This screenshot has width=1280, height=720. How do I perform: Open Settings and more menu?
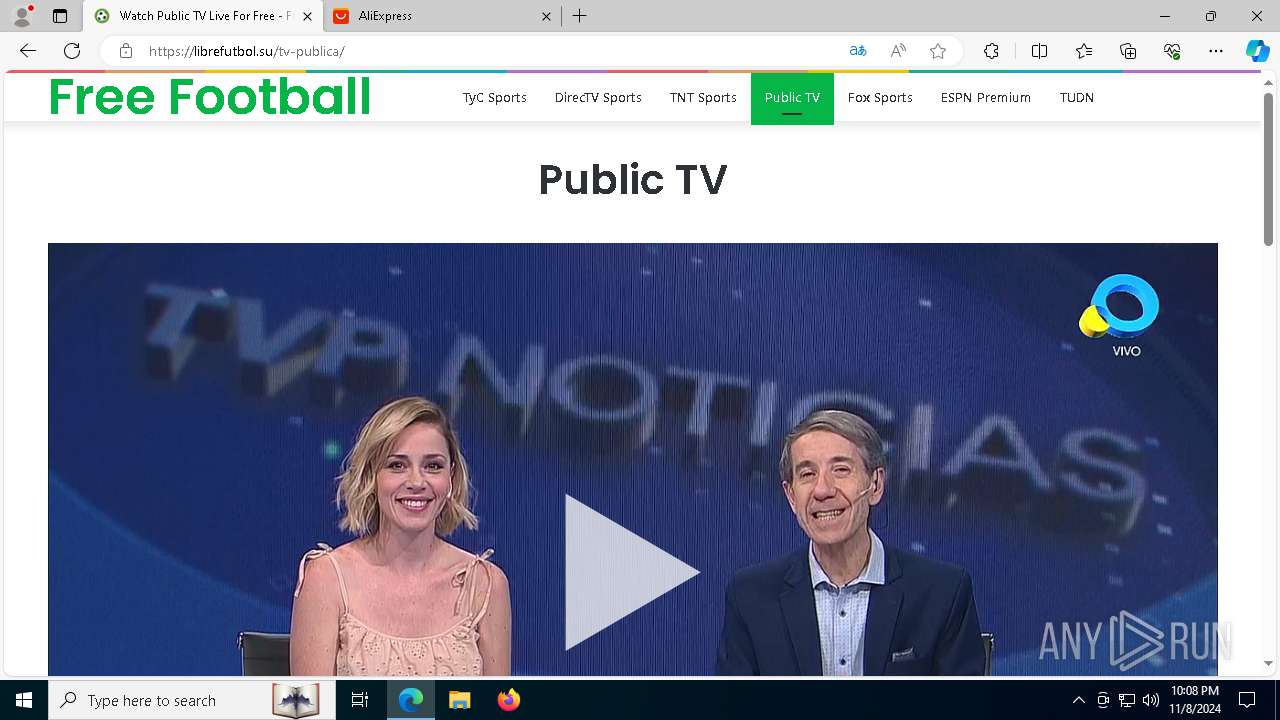point(1216,51)
